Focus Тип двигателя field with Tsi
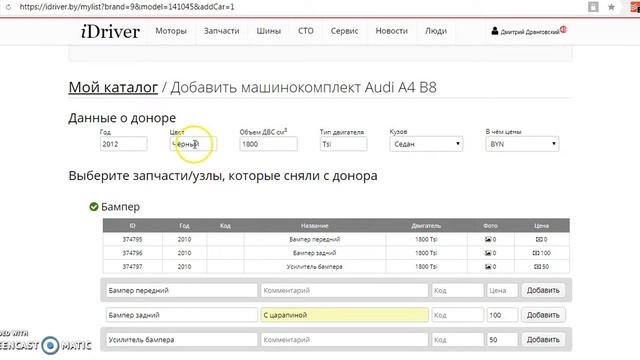Viewport: 640px width, 360px height. [343, 144]
